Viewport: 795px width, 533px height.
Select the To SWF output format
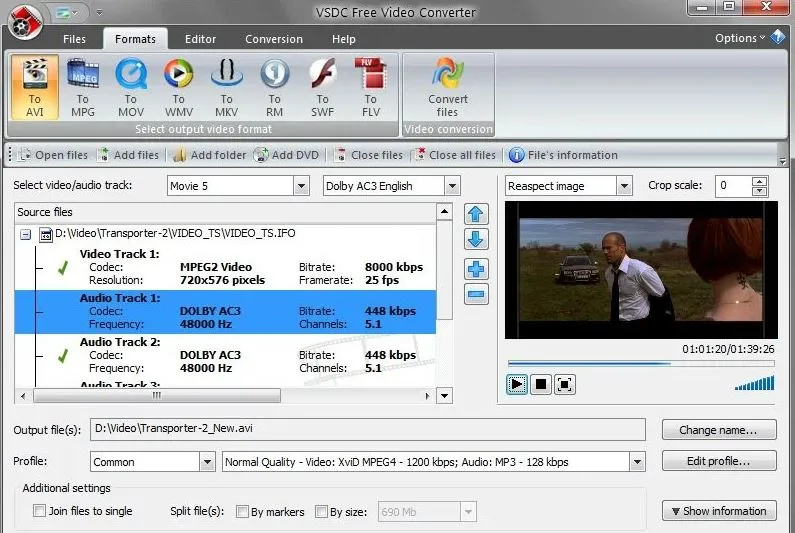click(322, 87)
